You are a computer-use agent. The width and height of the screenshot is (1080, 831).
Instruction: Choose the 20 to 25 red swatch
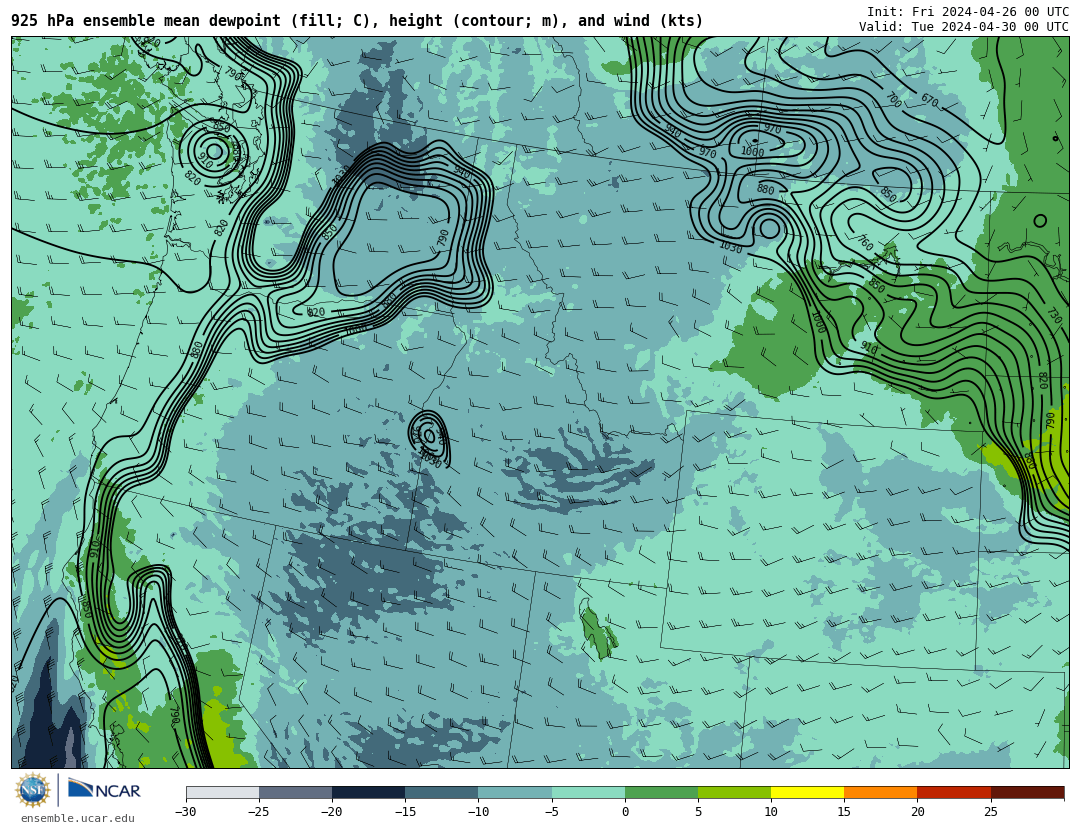click(x=954, y=792)
